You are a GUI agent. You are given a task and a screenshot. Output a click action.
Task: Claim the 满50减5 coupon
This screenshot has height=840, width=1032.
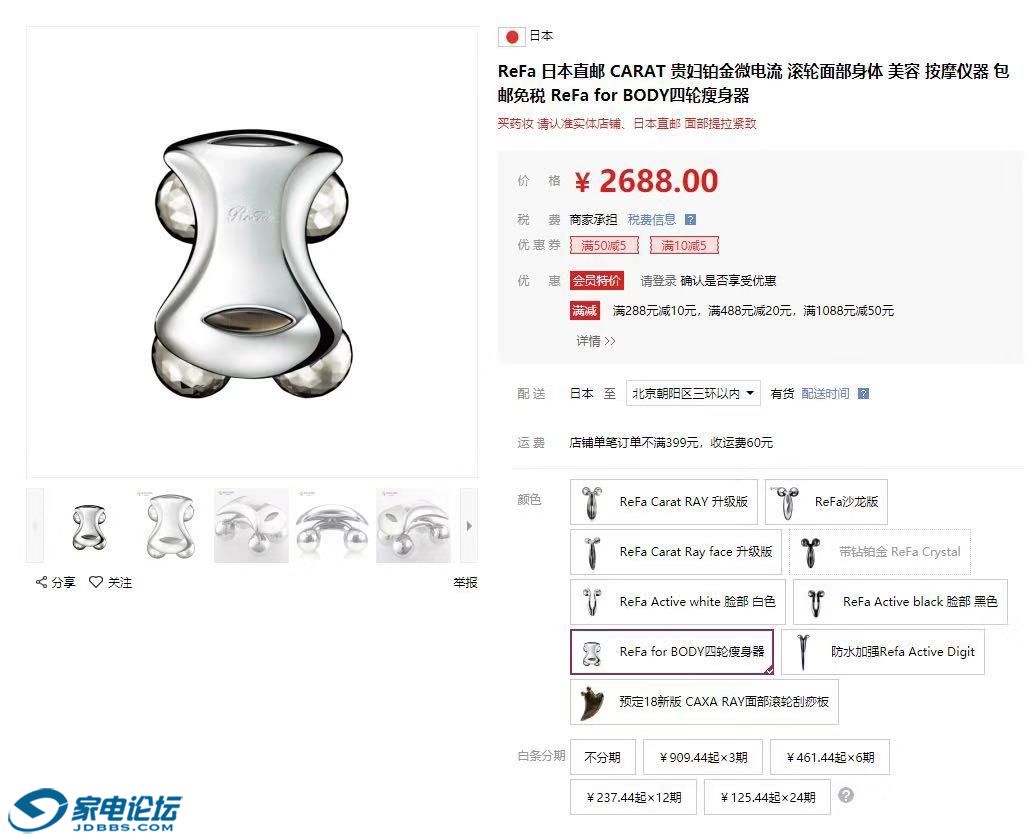click(x=604, y=246)
